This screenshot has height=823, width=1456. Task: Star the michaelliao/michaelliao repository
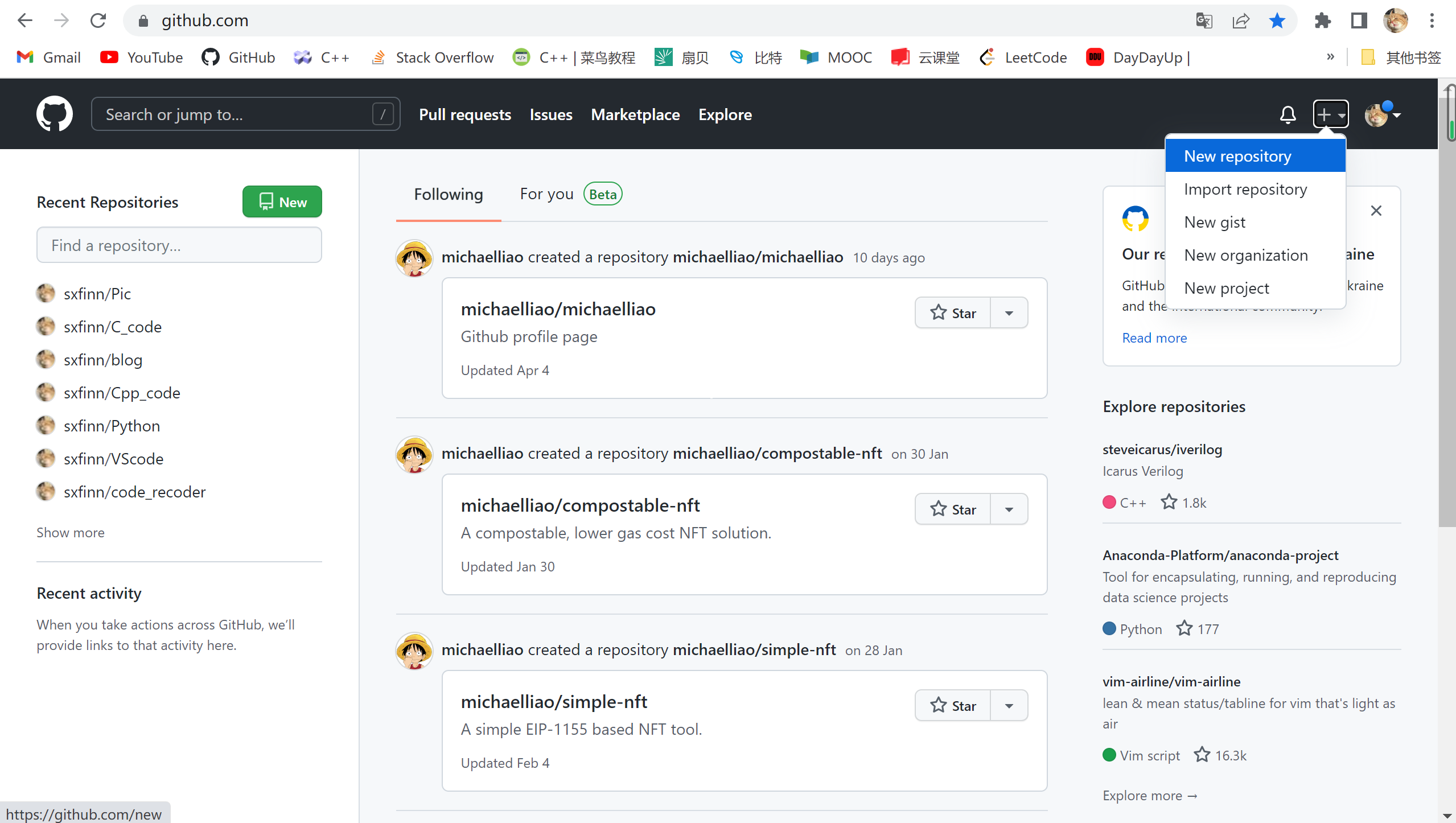[953, 312]
